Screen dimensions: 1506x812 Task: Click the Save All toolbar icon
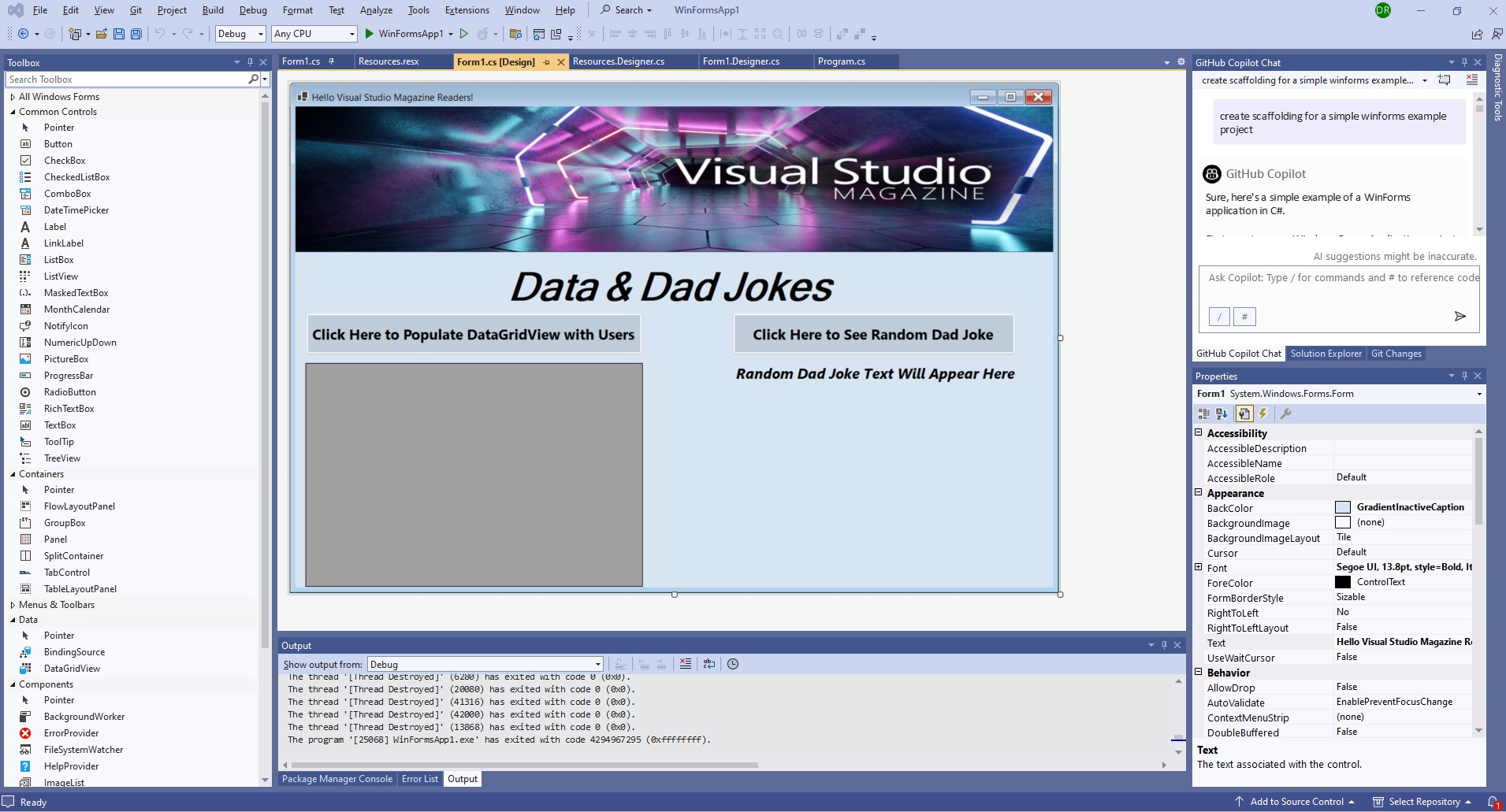point(136,34)
